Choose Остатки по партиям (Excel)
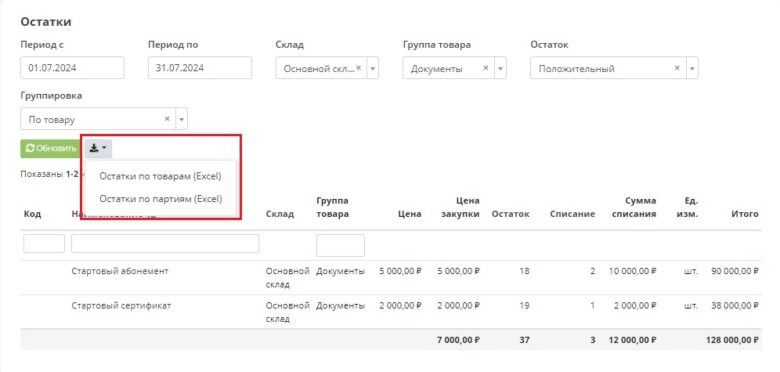The width and height of the screenshot is (780, 372). click(x=160, y=199)
